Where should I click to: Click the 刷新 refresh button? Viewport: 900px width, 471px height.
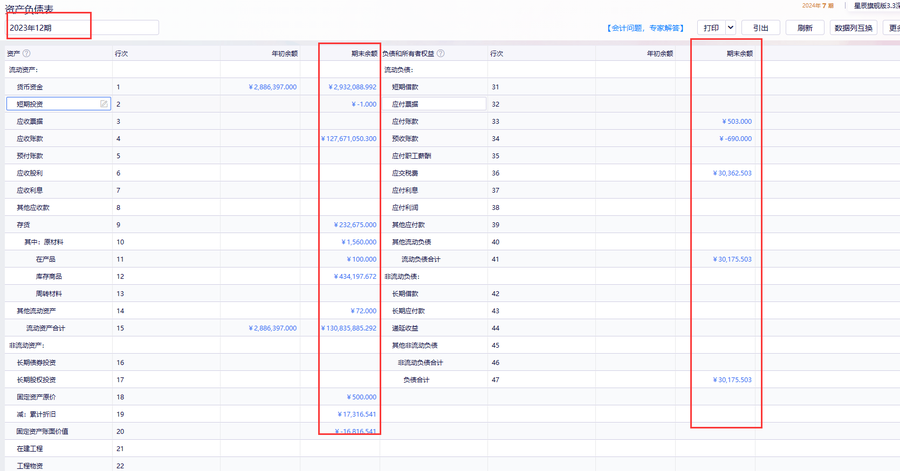point(805,28)
